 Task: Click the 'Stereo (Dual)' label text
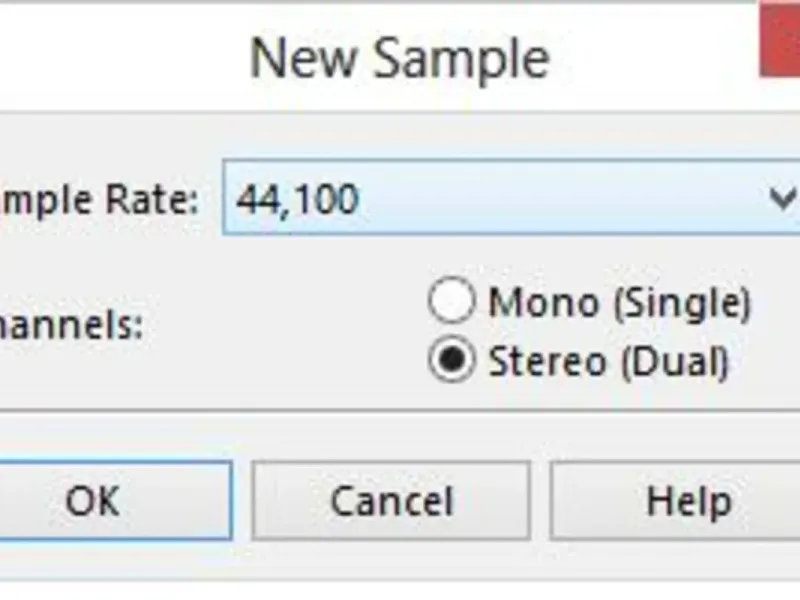click(607, 362)
